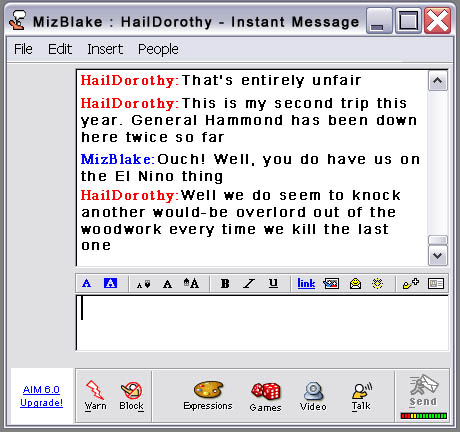Open the smiley emoticon picker
Image resolution: width=460 pixels, height=432 pixels.
click(x=355, y=284)
